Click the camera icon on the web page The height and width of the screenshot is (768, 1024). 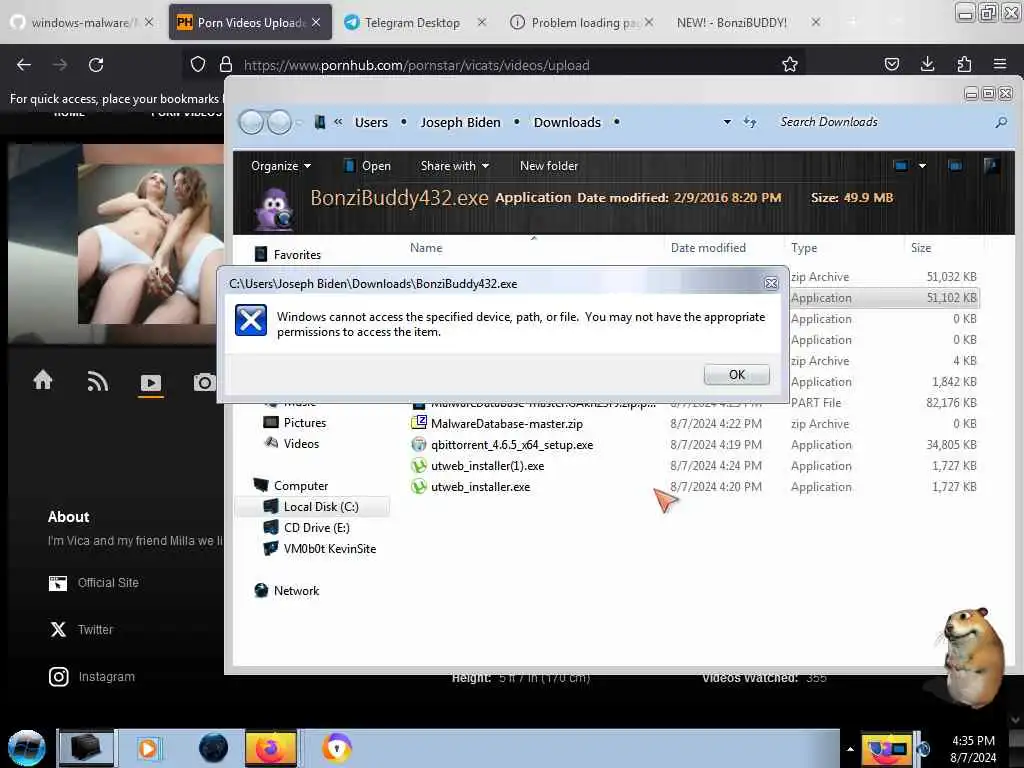(204, 382)
